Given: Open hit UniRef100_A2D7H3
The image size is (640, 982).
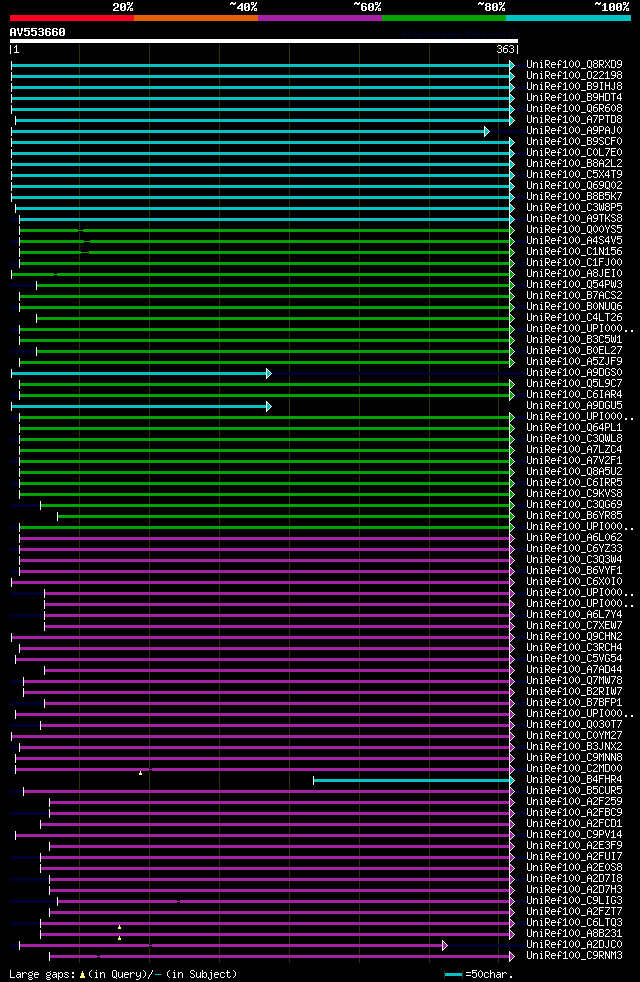Looking at the screenshot, I should click(x=574, y=891).
